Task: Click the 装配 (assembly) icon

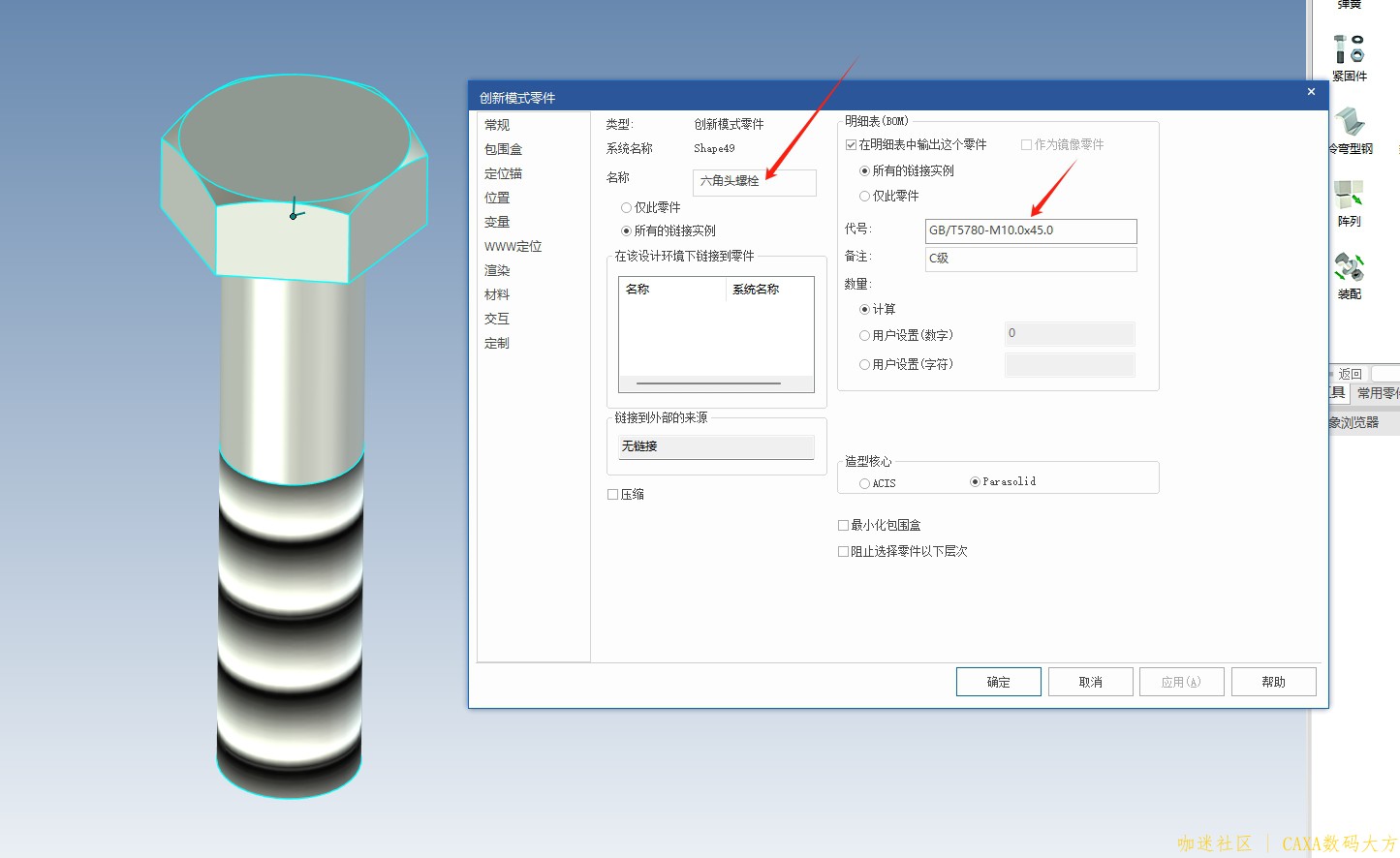Action: point(1349,267)
